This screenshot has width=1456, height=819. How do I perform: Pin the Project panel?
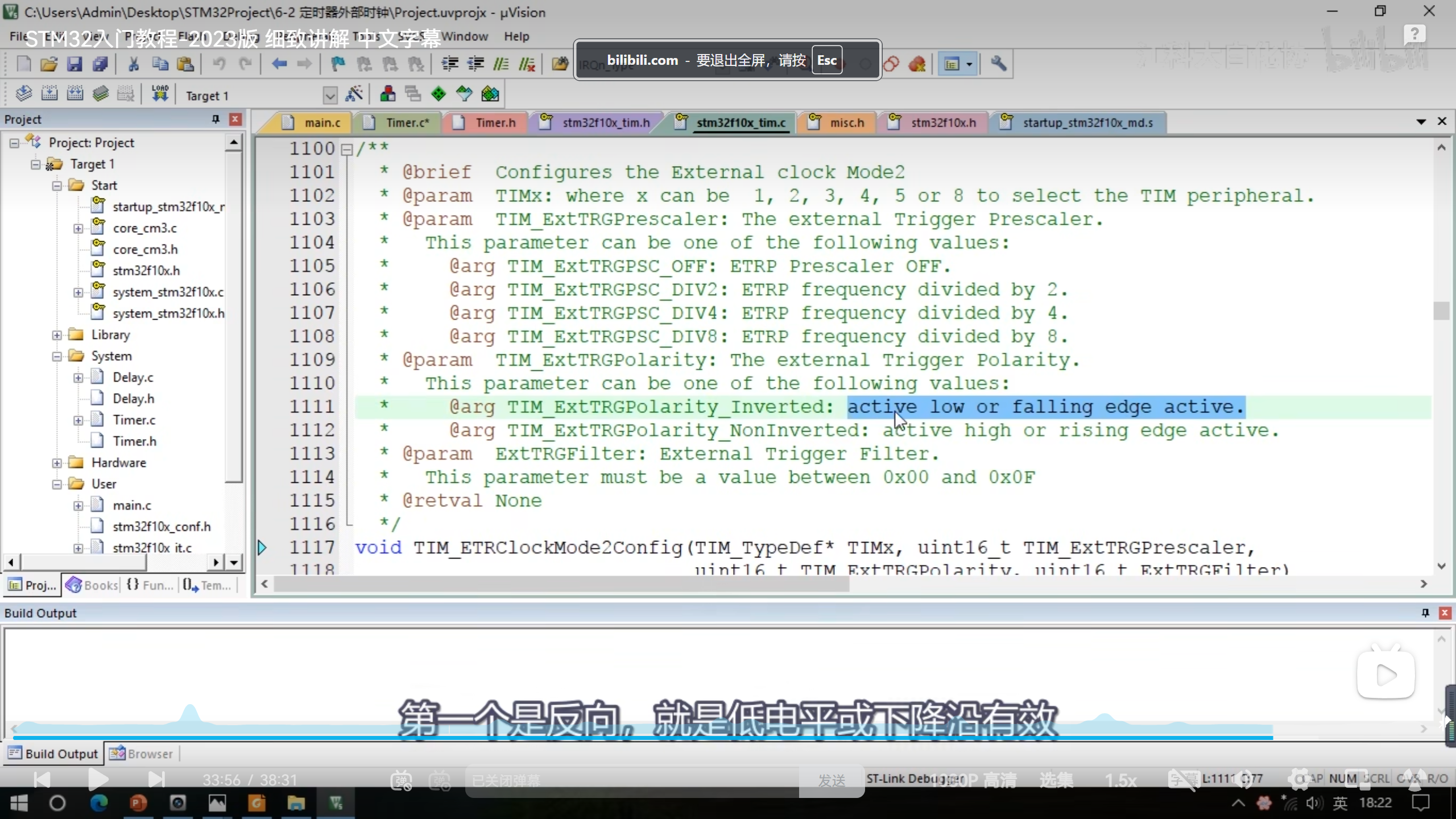click(x=216, y=119)
